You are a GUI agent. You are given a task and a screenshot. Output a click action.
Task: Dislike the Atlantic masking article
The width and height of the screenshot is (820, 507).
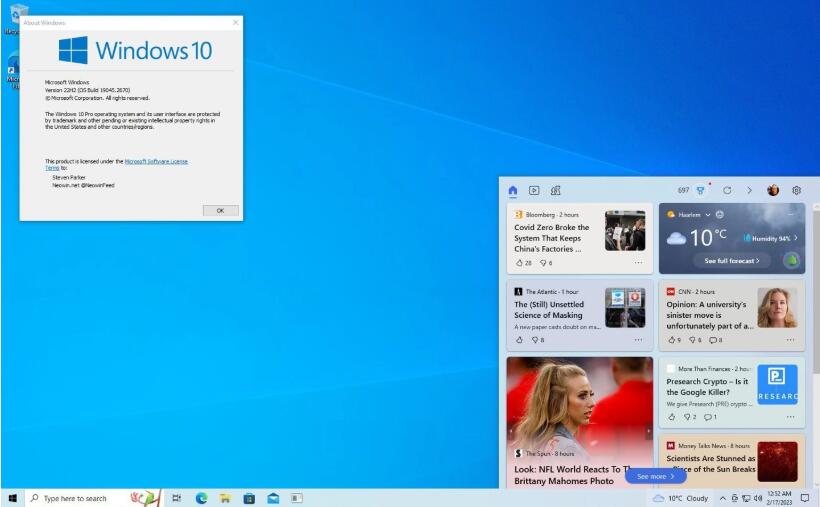(537, 340)
